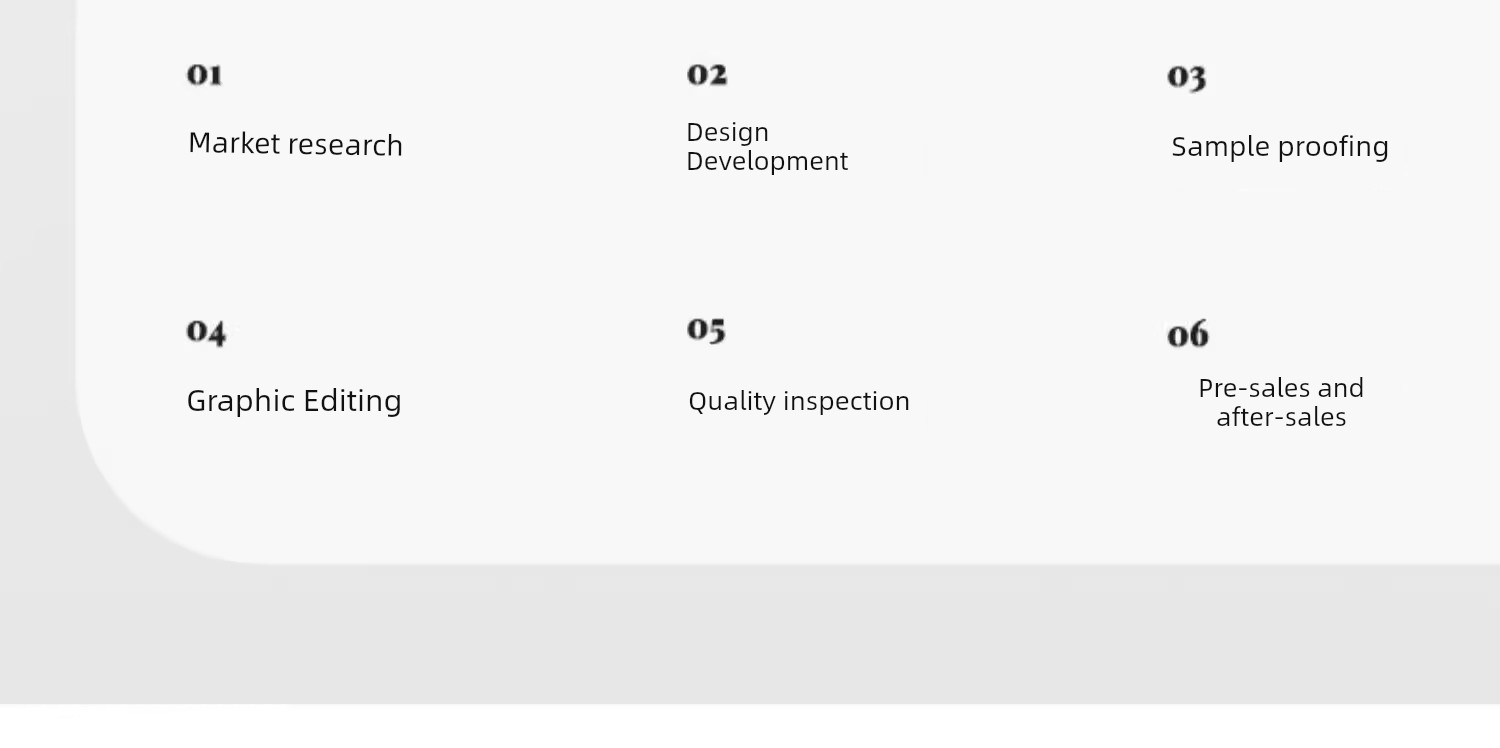
Task: Select the Quality inspection label
Action: point(799,401)
